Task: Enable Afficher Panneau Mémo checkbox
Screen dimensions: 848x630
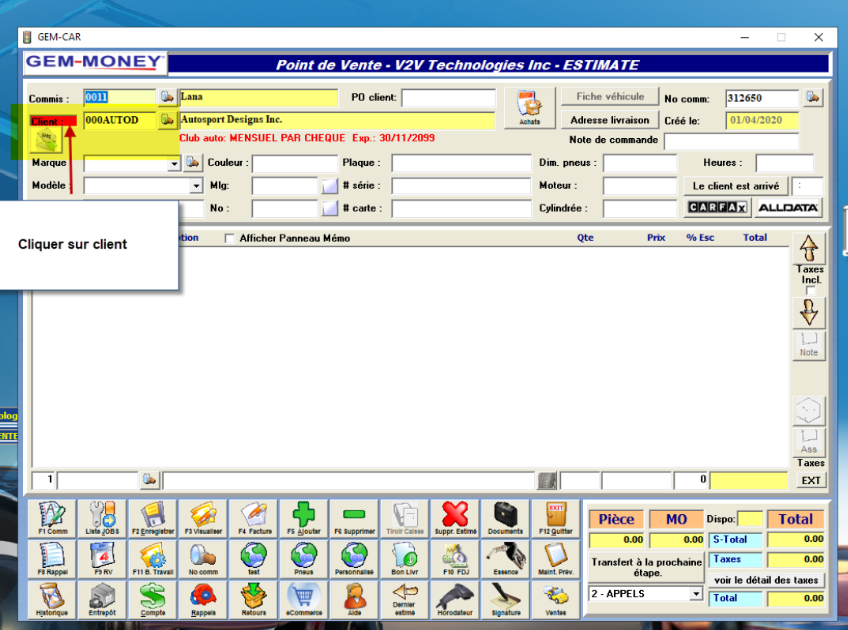Action: (x=229, y=238)
